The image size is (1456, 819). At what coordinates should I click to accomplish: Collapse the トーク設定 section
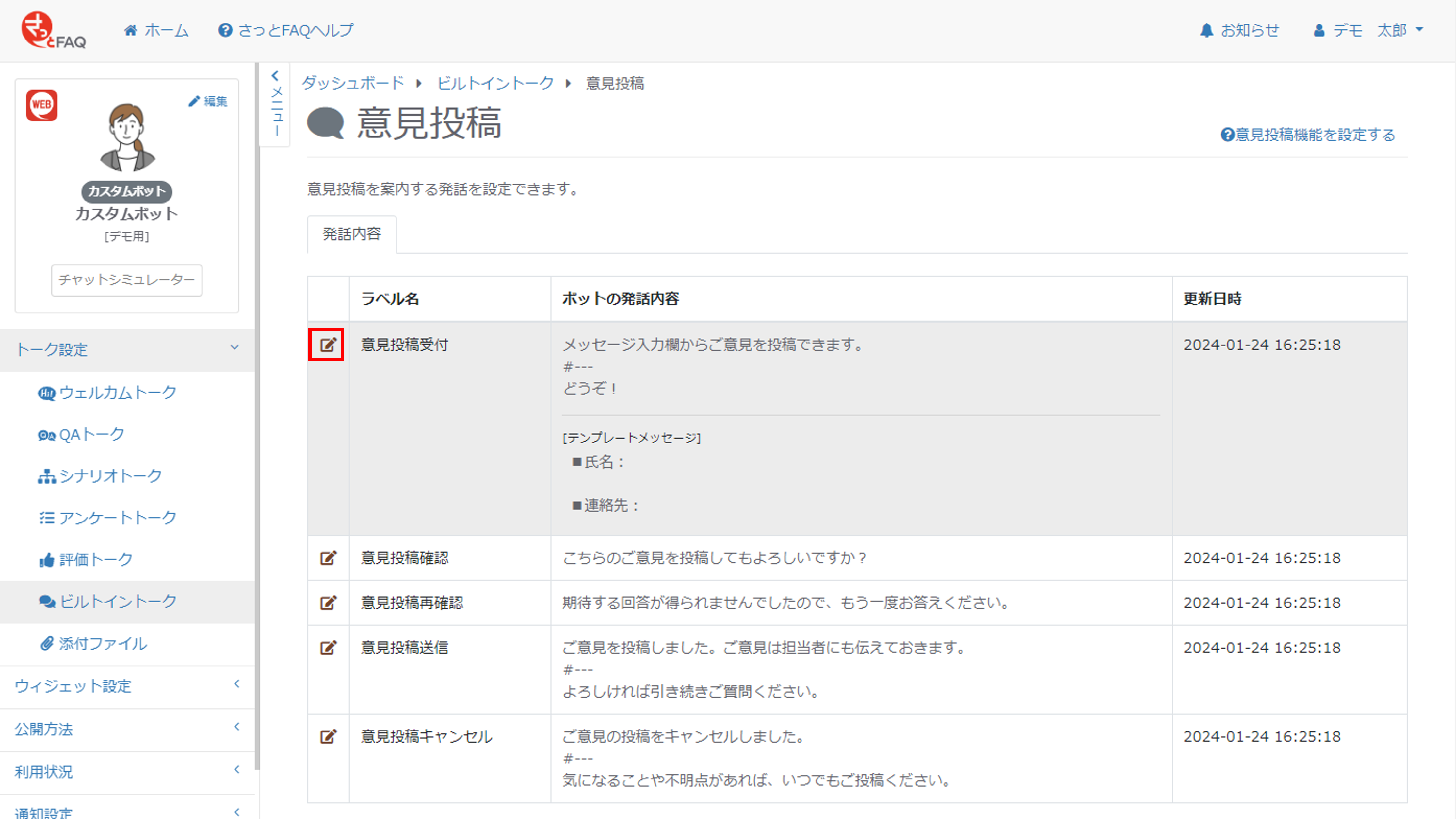pos(127,350)
